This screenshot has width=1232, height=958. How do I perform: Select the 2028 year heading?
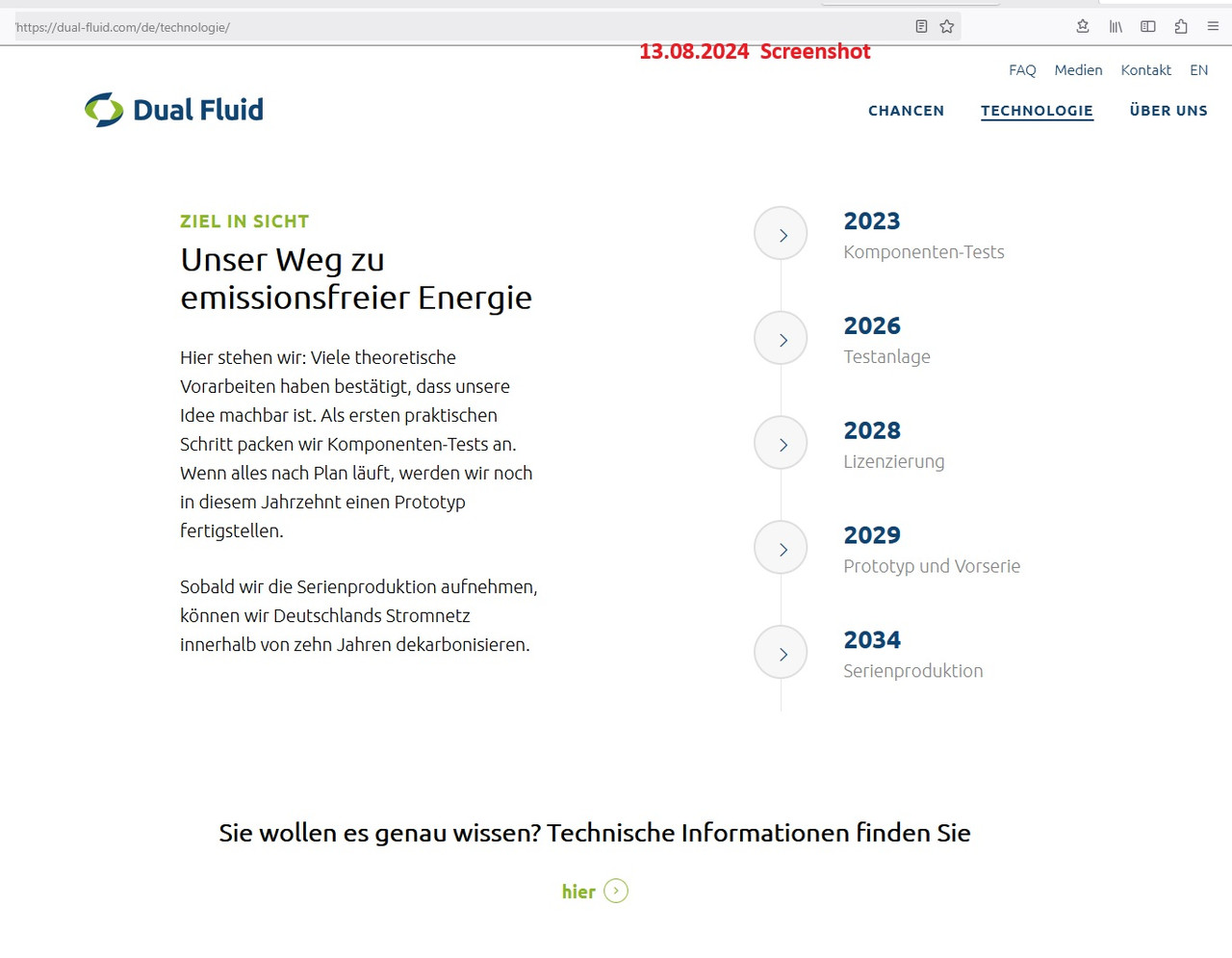point(872,431)
